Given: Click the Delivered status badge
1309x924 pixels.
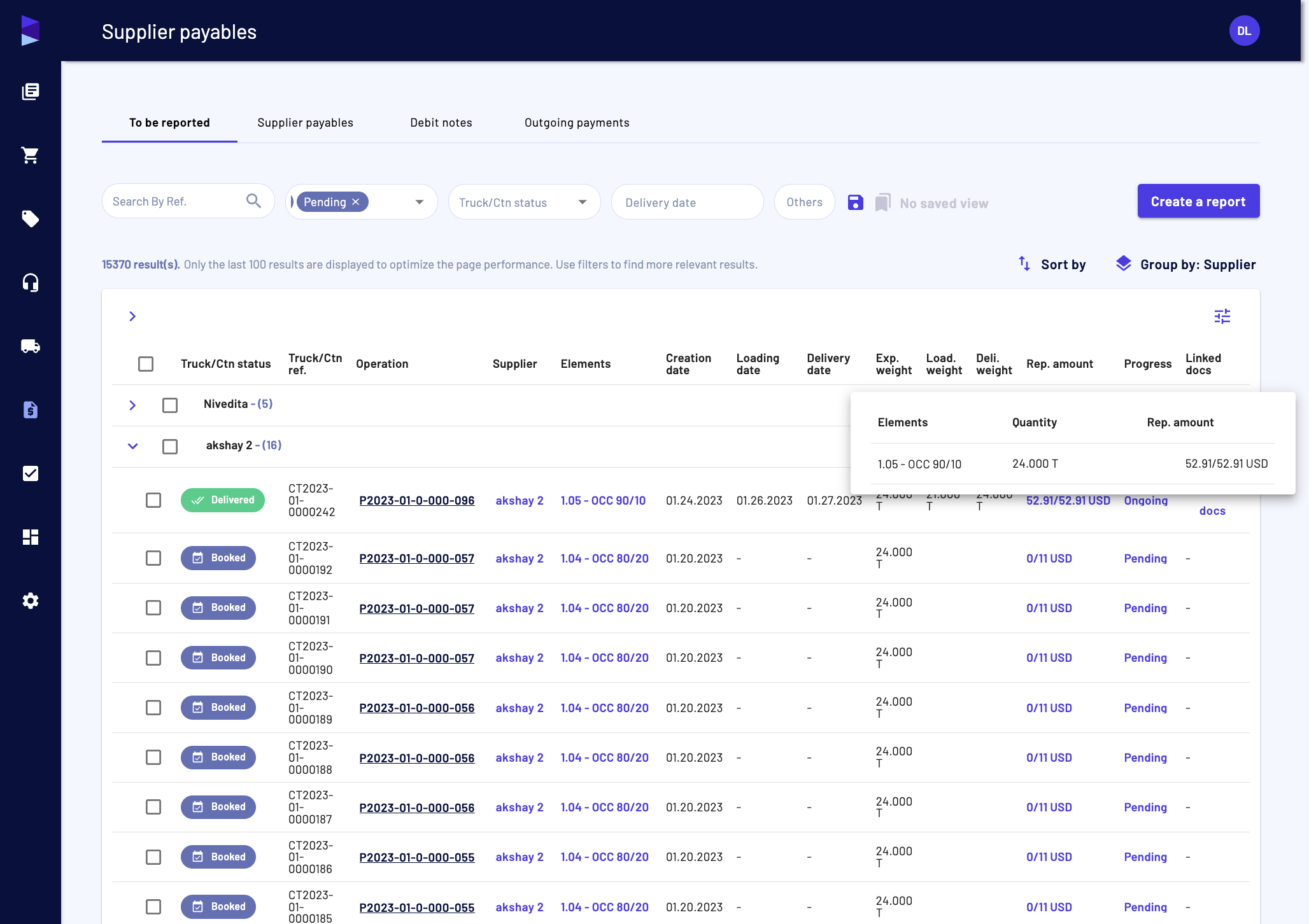Looking at the screenshot, I should point(223,500).
